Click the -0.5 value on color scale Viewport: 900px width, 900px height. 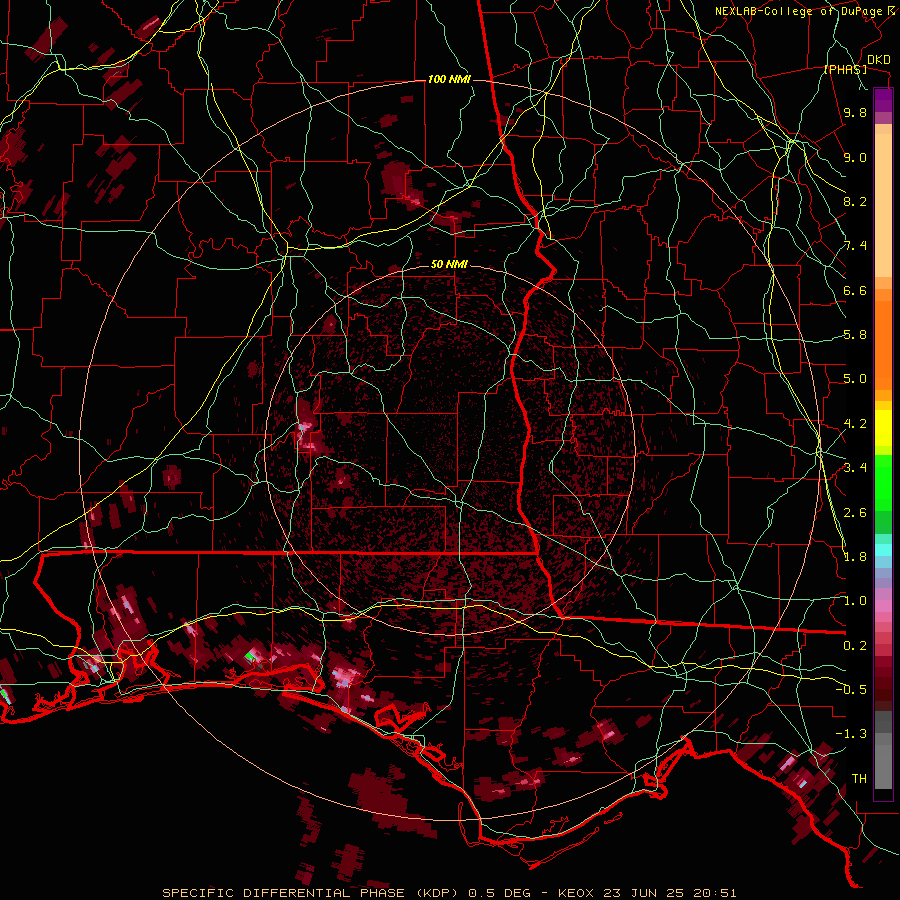click(x=851, y=690)
